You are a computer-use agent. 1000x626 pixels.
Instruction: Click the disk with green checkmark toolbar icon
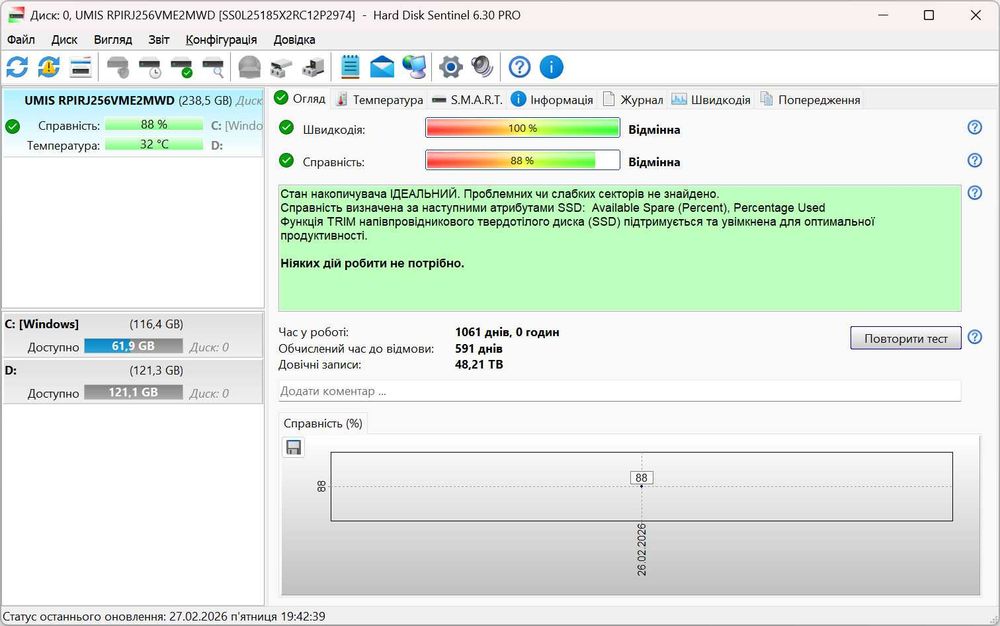(x=182, y=67)
